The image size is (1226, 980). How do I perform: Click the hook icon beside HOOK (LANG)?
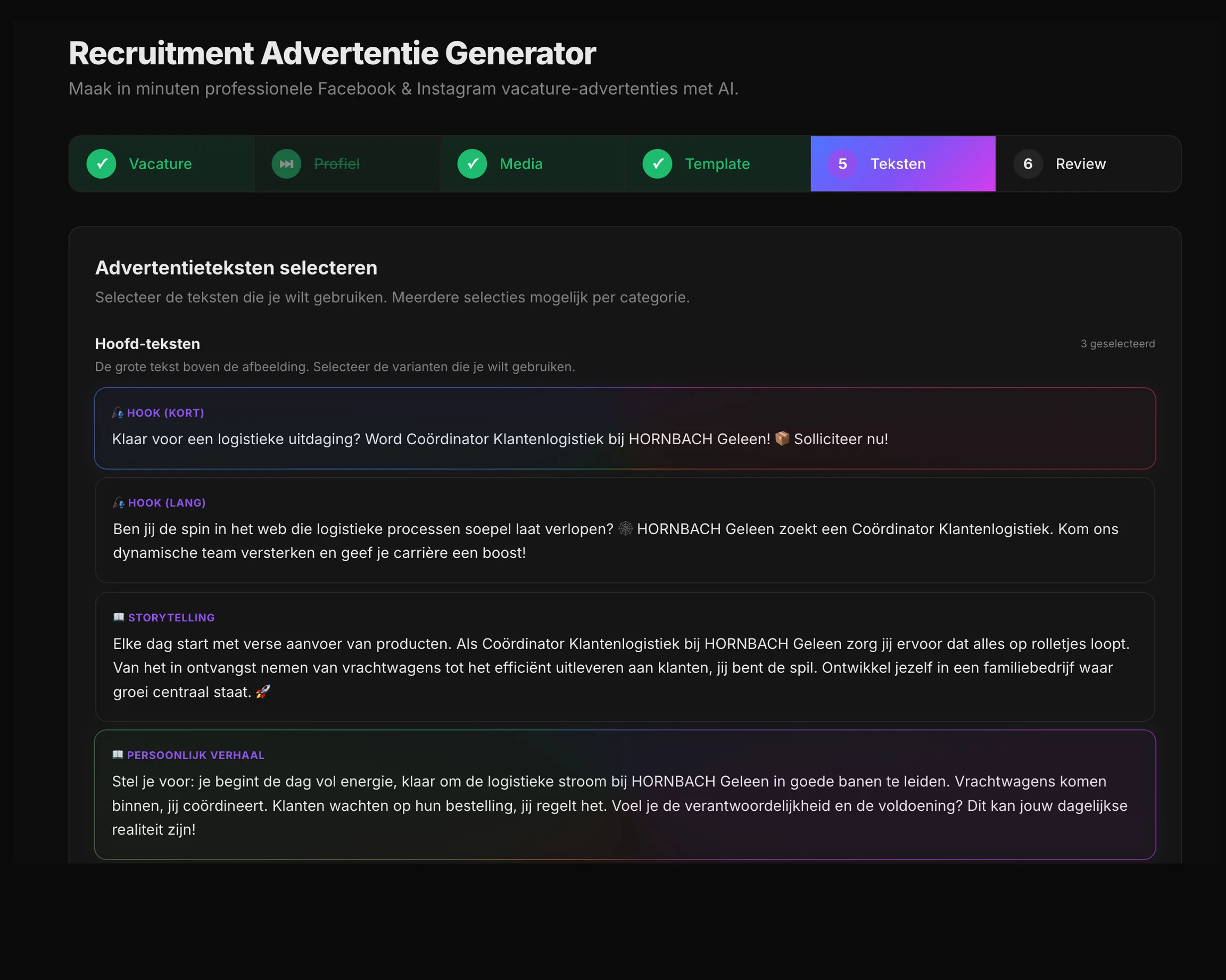(x=119, y=503)
